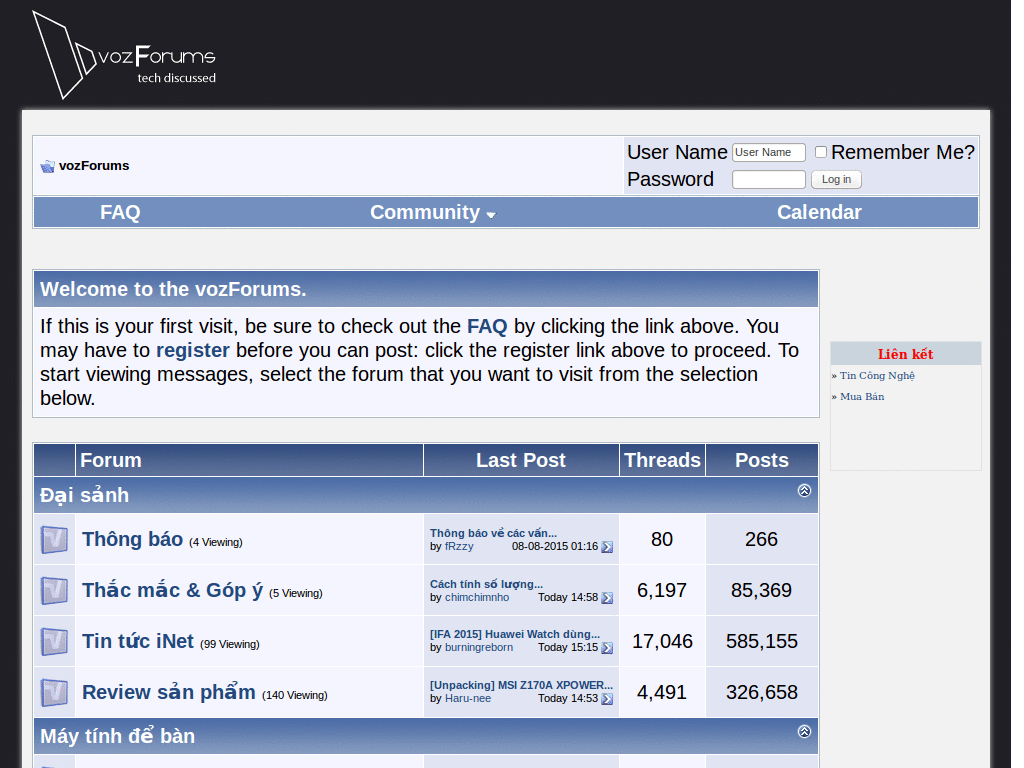This screenshot has width=1024, height=768.
Task: Click thread count 17,046
Action: (x=662, y=641)
